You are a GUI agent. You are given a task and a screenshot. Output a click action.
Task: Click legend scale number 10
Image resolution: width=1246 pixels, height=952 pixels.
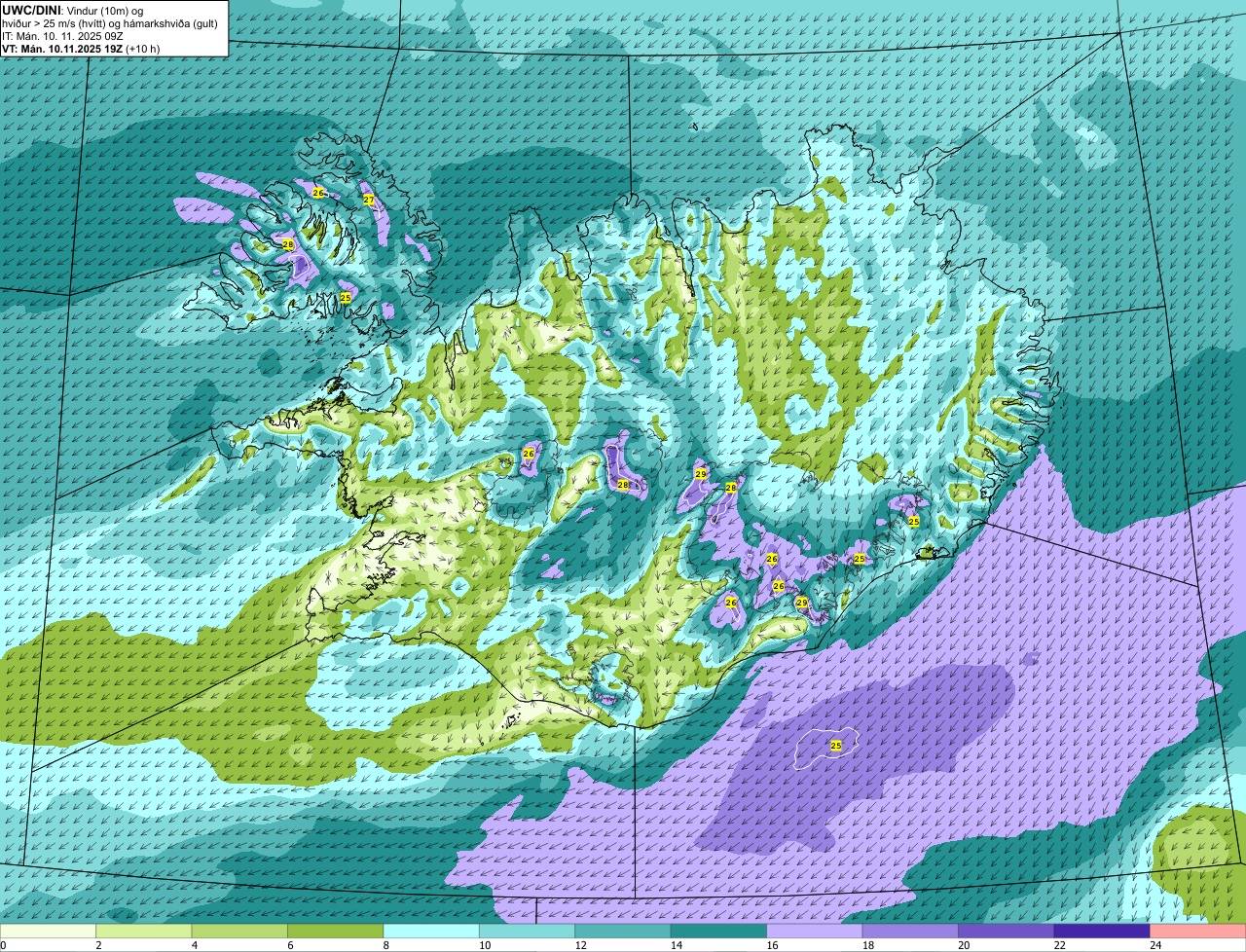(484, 944)
